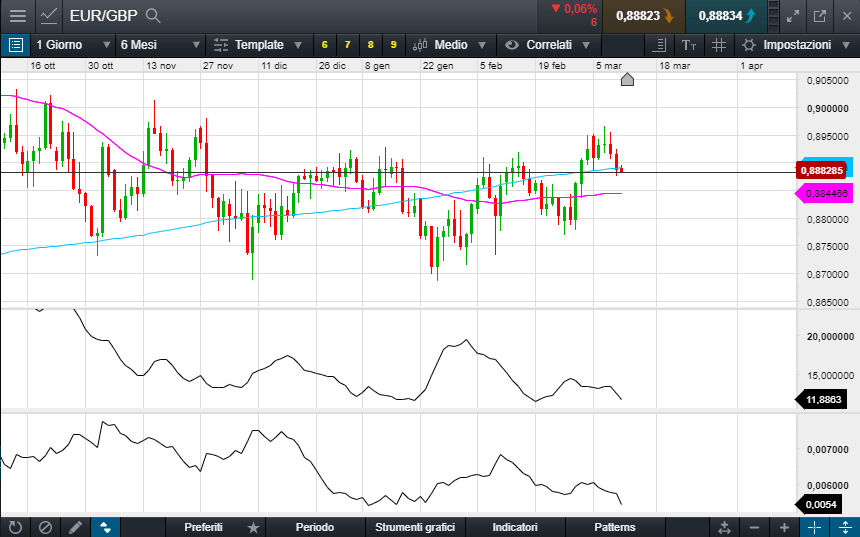
Task: Click the line chart icon beside EUR/GBP
Action: [x=49, y=16]
